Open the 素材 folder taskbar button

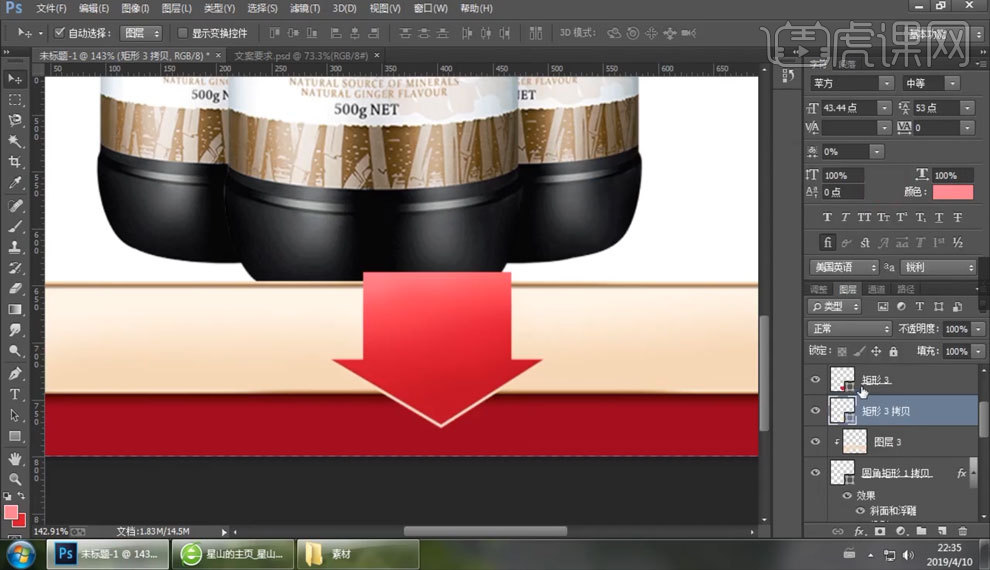coord(357,554)
